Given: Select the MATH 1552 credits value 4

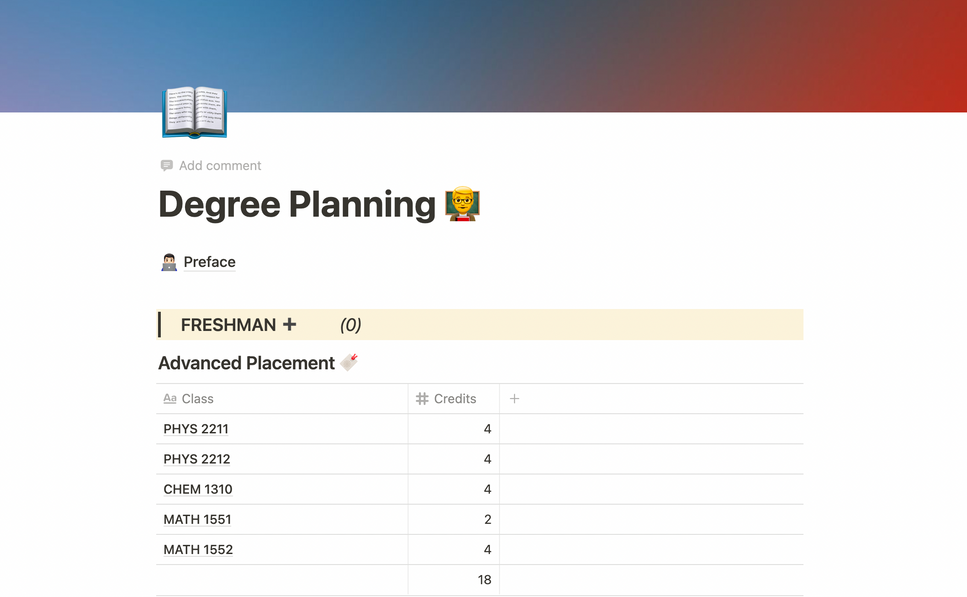Looking at the screenshot, I should tap(487, 549).
